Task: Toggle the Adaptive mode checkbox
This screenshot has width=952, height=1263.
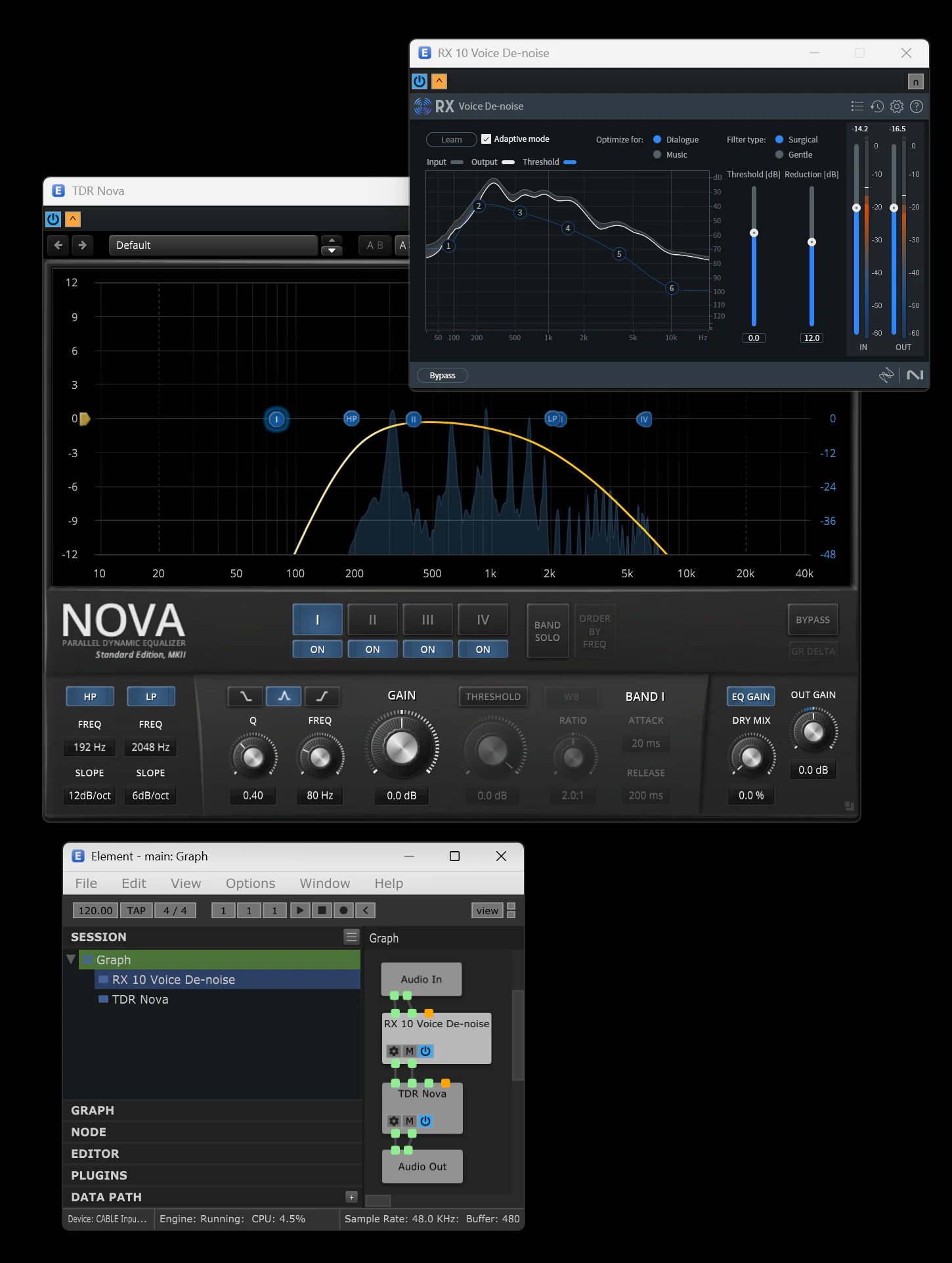Action: coord(486,139)
